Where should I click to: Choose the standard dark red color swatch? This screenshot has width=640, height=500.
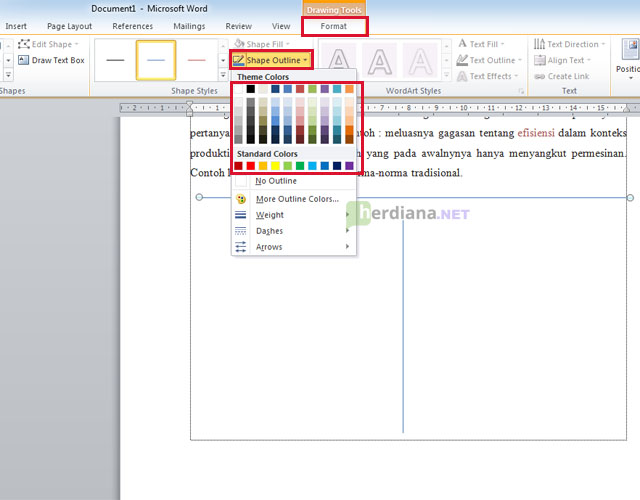coord(238,166)
